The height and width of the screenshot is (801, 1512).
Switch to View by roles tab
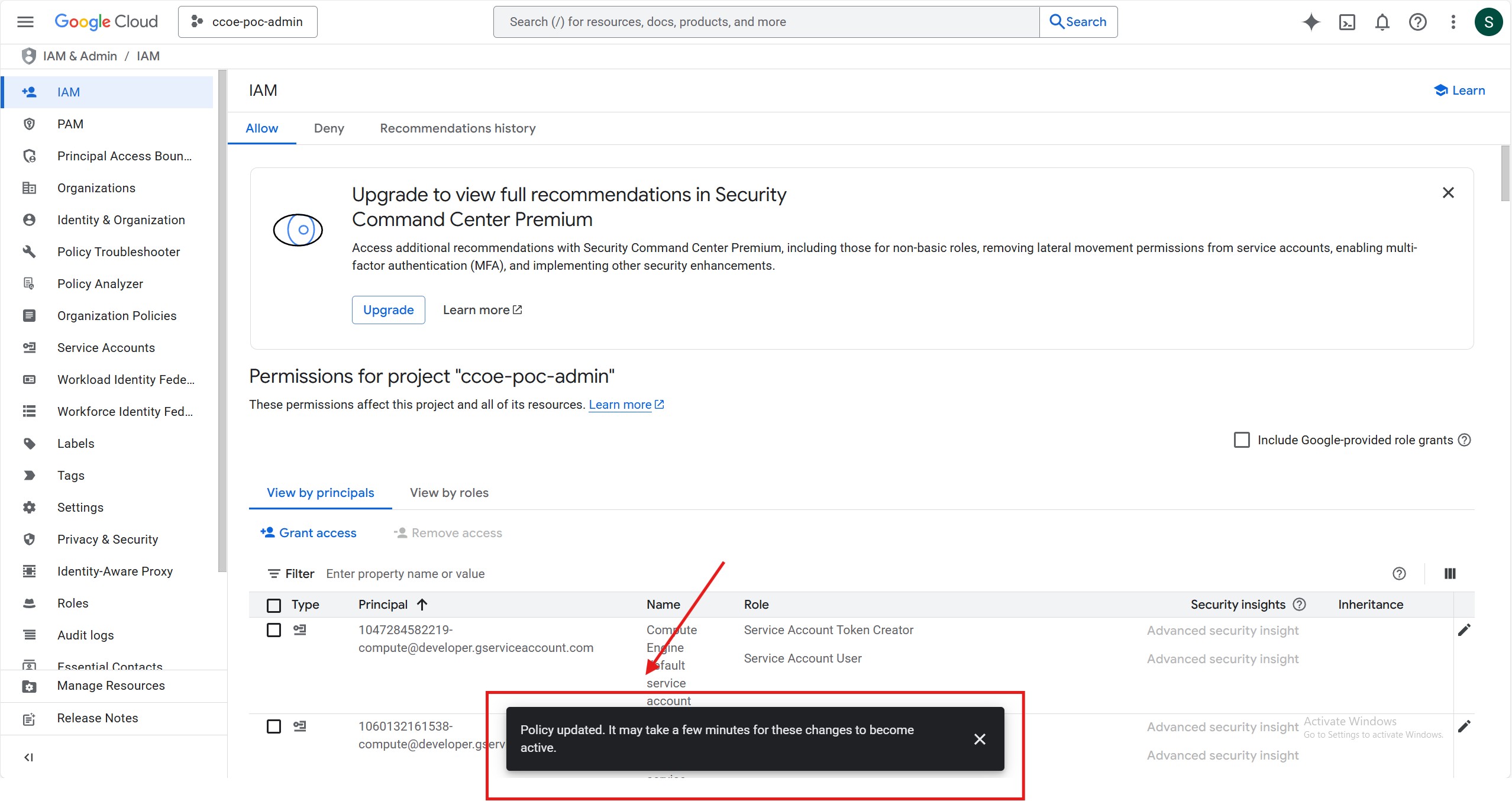[x=449, y=493]
